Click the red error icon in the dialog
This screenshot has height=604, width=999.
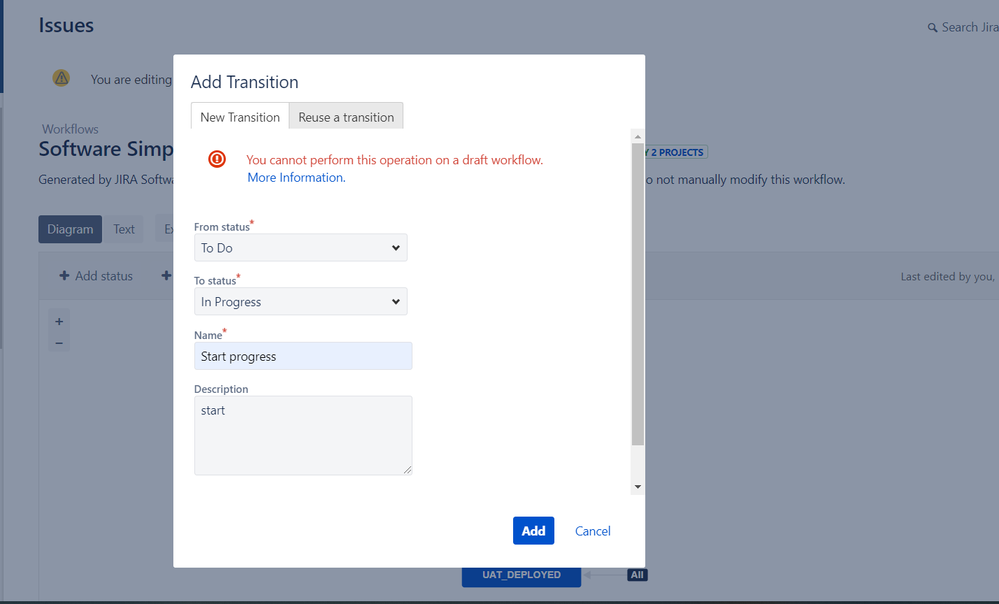coord(217,159)
